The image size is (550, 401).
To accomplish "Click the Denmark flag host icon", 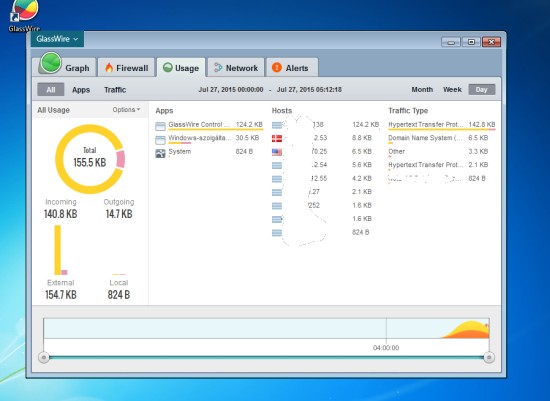I will point(277,138).
